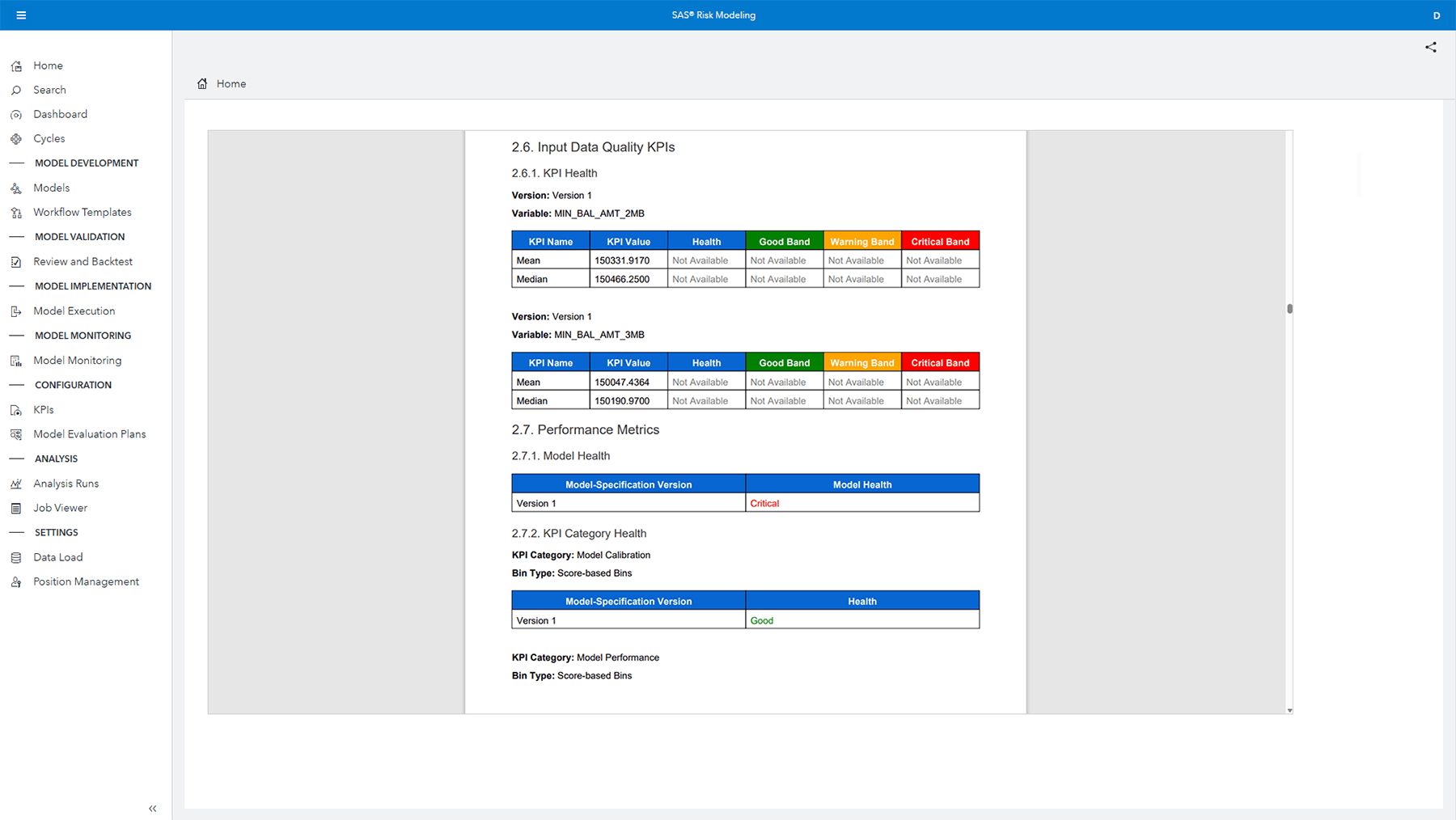The width and height of the screenshot is (1456, 820).
Task: Open Position Management
Action: (x=86, y=581)
